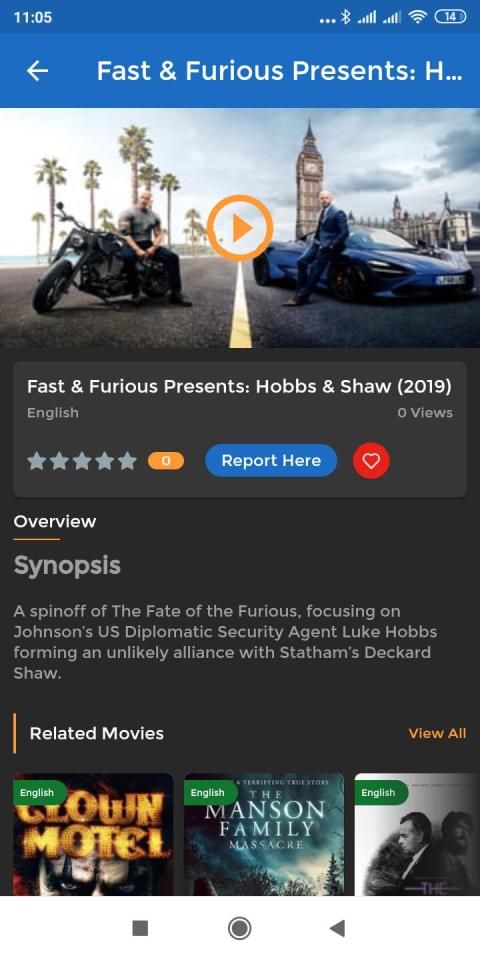Tap the orange rating count badge
The height and width of the screenshot is (960, 480).
coord(166,461)
